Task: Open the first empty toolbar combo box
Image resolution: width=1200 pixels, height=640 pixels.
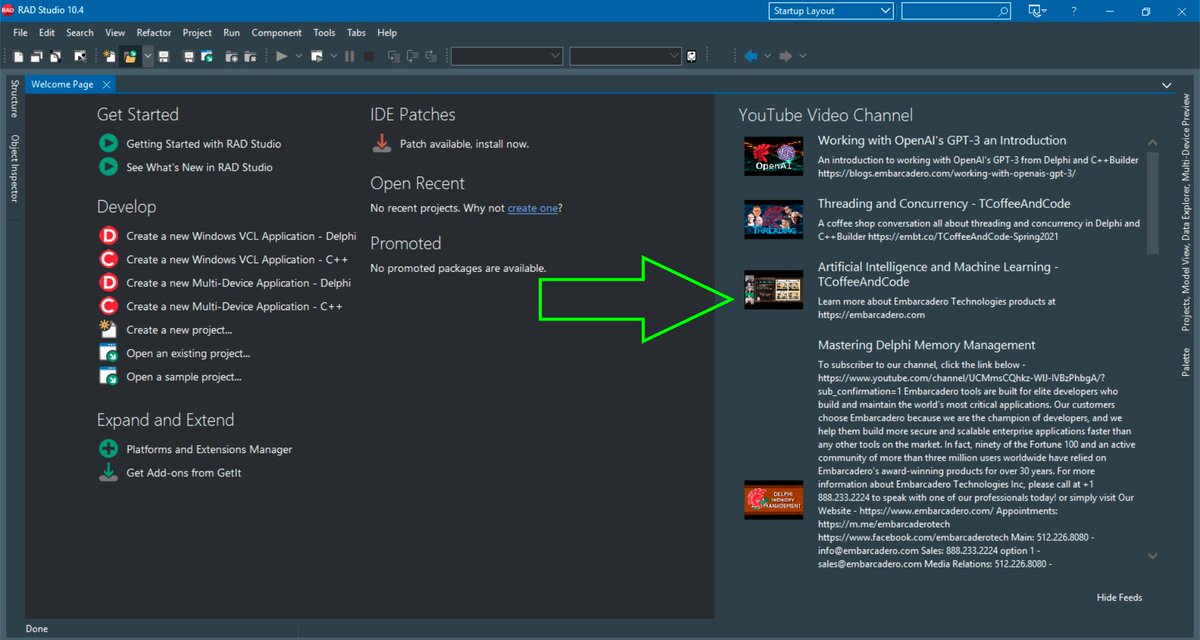Action: [x=507, y=56]
